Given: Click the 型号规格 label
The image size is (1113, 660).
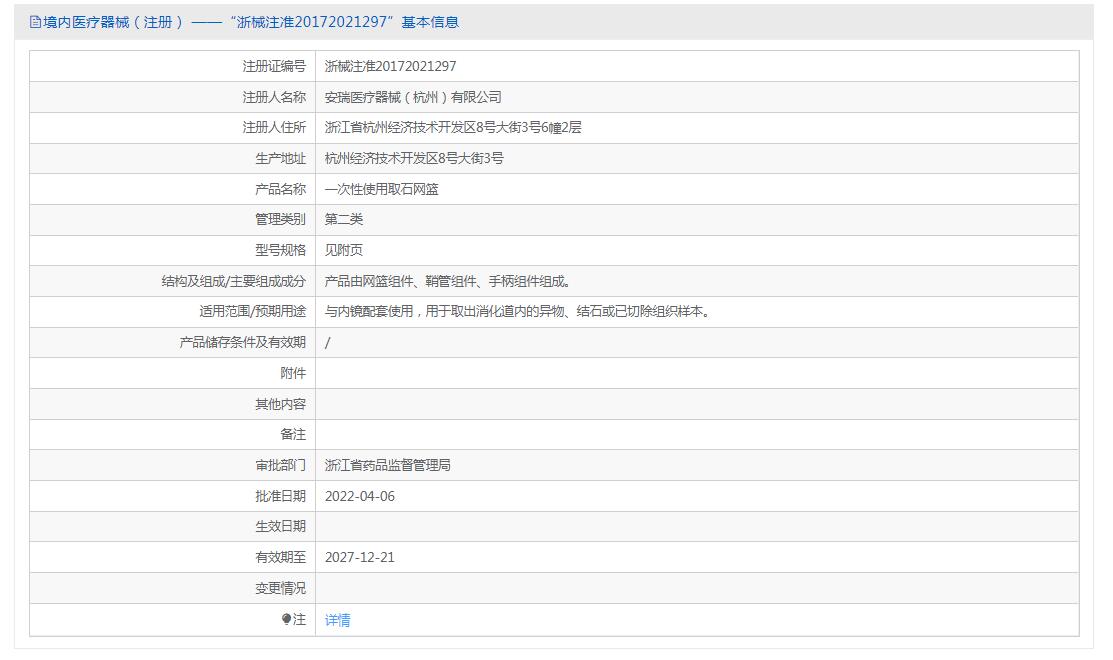Looking at the screenshot, I should coord(280,250).
